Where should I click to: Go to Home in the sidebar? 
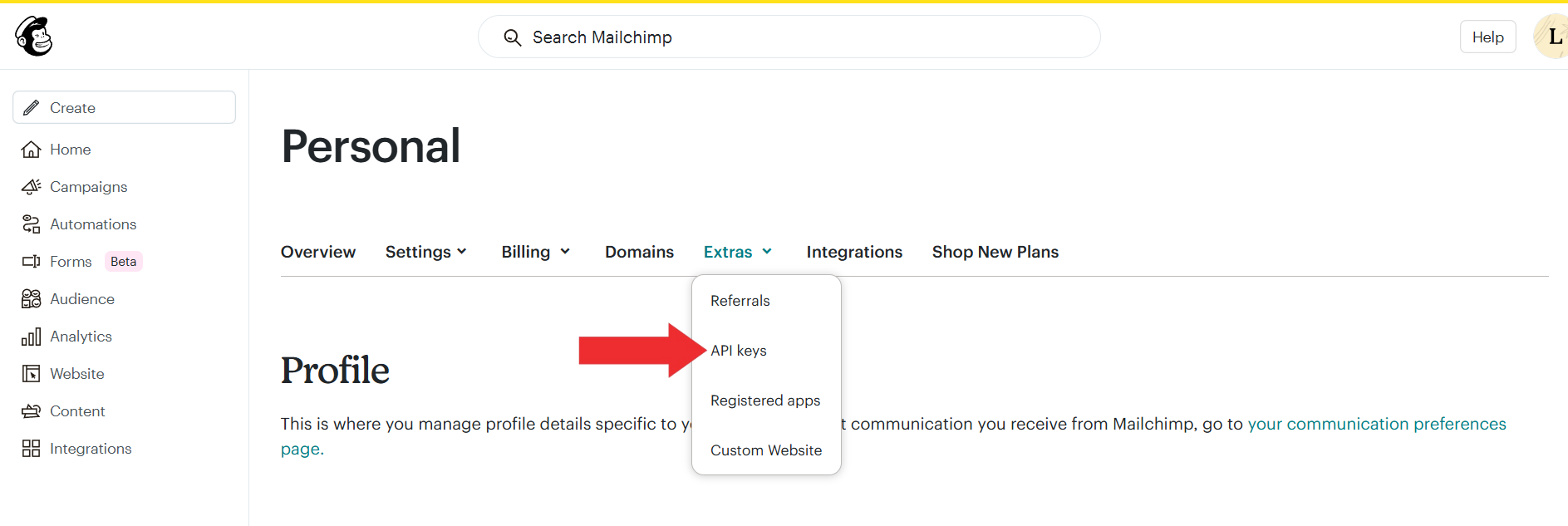click(x=71, y=150)
